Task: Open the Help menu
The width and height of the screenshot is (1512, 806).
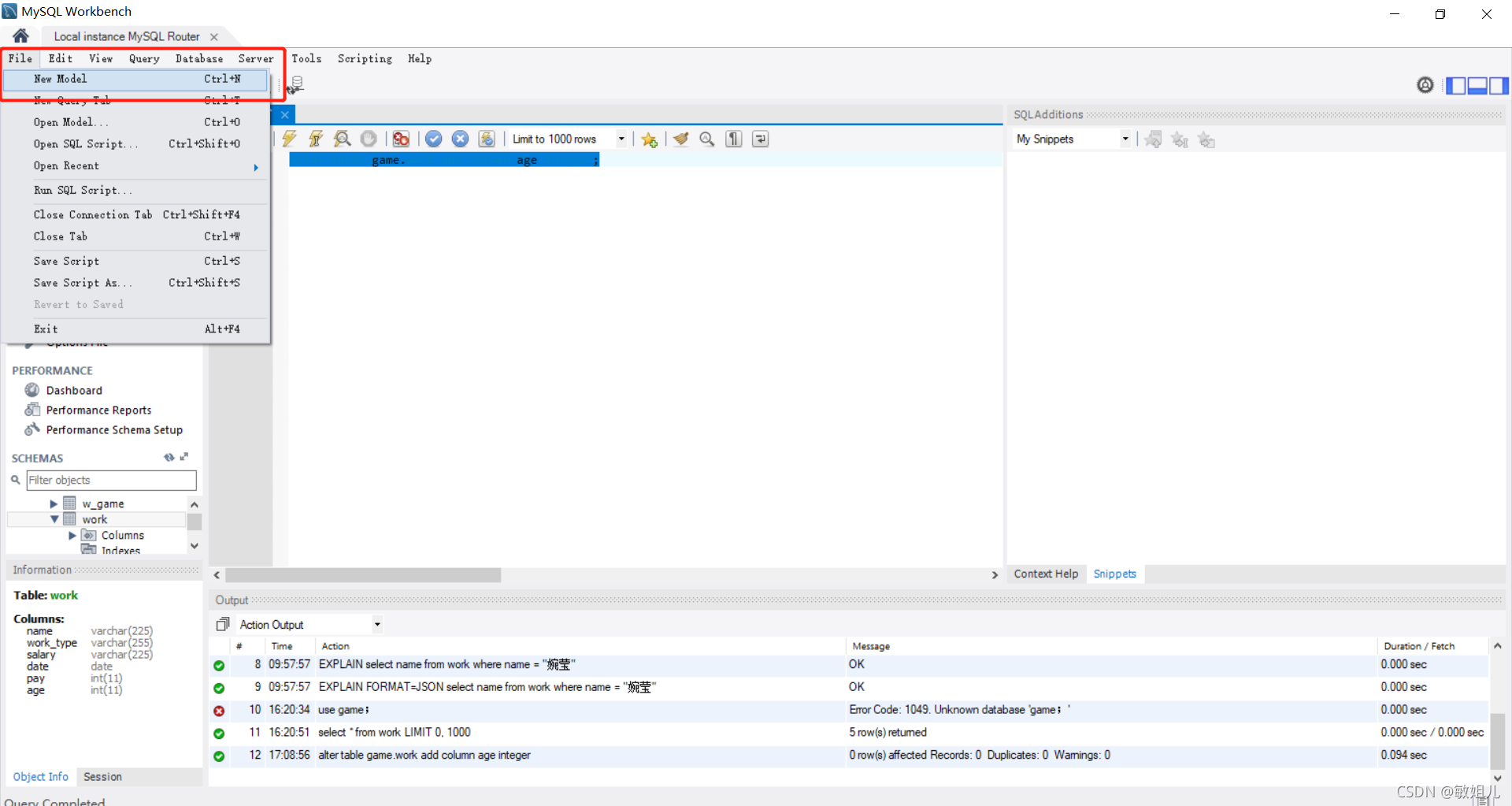Action: pyautogui.click(x=419, y=58)
